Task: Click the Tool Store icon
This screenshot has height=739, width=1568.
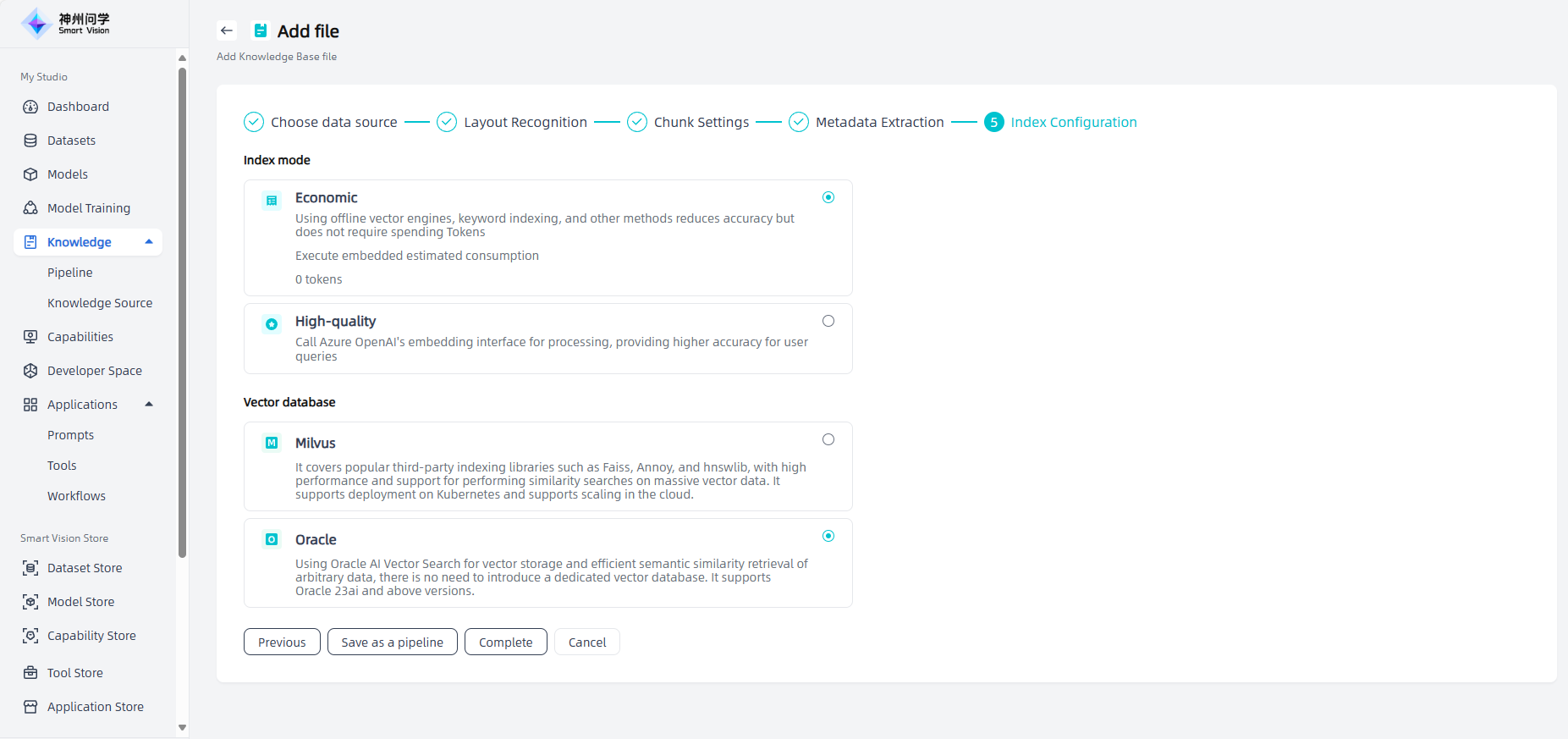Action: 30,673
